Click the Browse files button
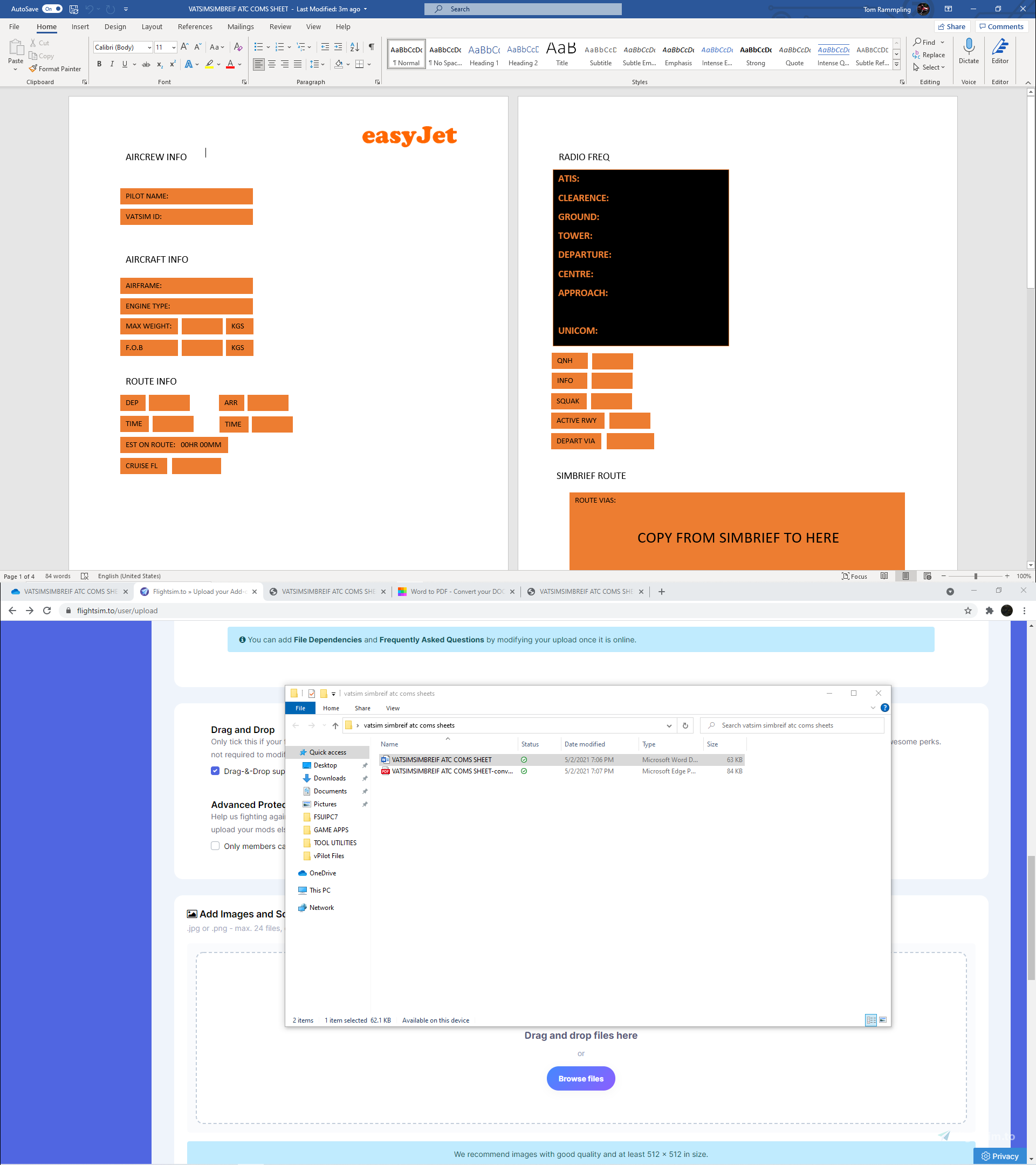Screen dimensions: 1036x1165 pyautogui.click(x=581, y=1078)
